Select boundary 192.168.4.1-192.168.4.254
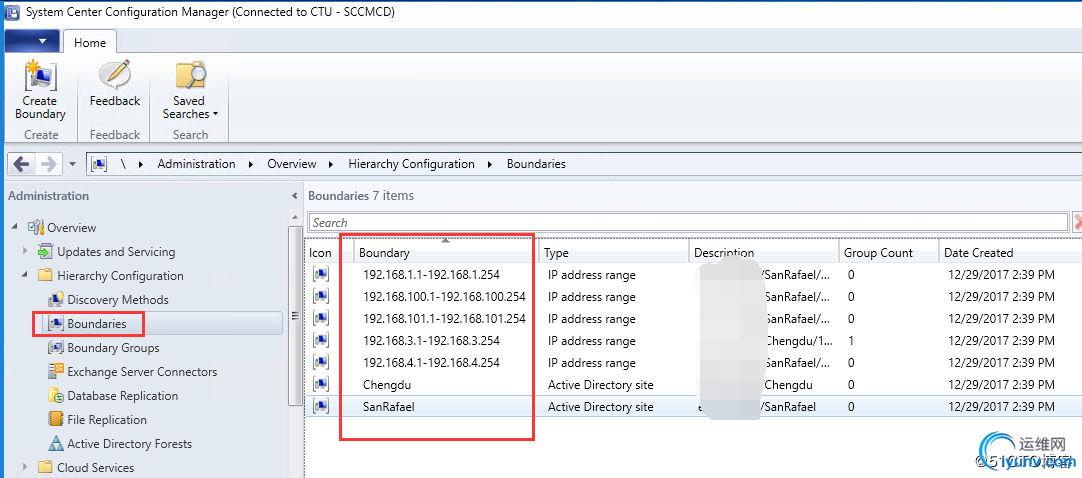This screenshot has width=1082, height=478. click(x=431, y=363)
